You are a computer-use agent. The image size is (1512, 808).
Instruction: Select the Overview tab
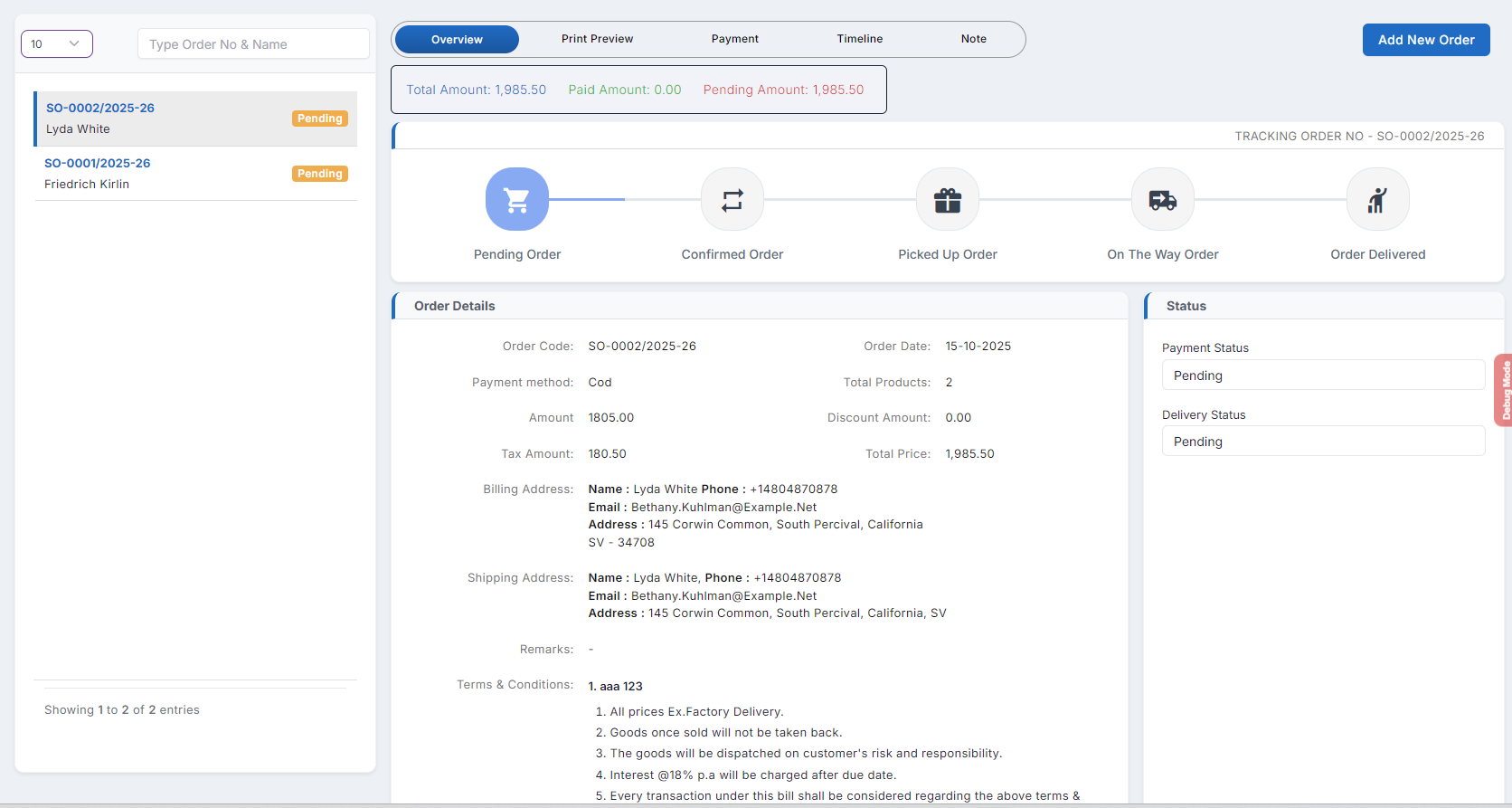click(x=457, y=40)
